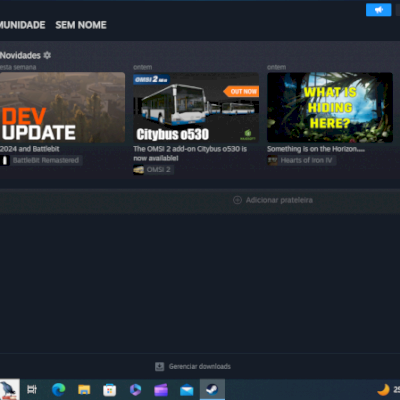This screenshot has height=400, width=400.
Task: Launch Microsoft Edge from the taskbar
Action: [59, 389]
